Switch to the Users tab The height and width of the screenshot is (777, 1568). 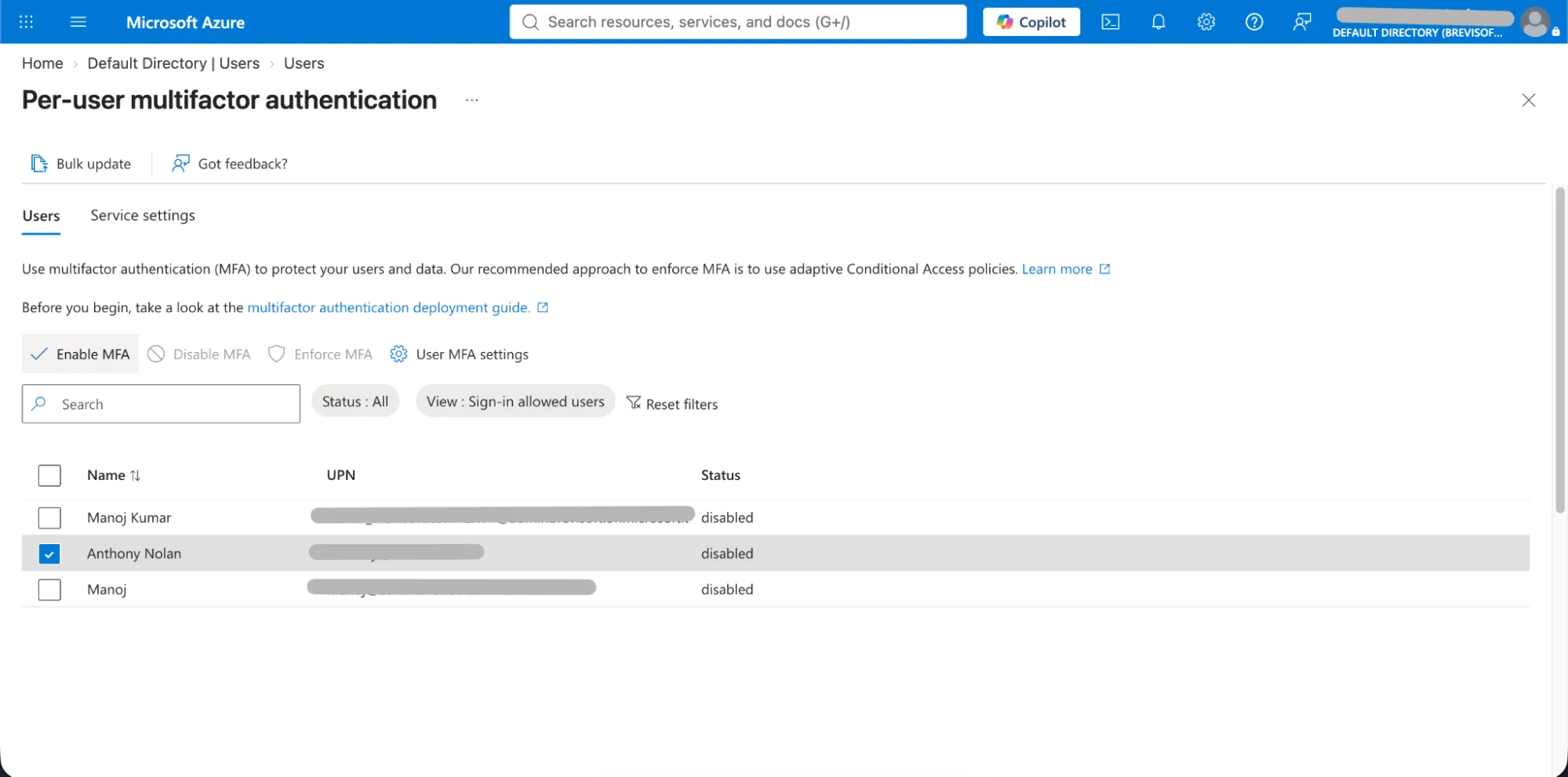(x=41, y=216)
